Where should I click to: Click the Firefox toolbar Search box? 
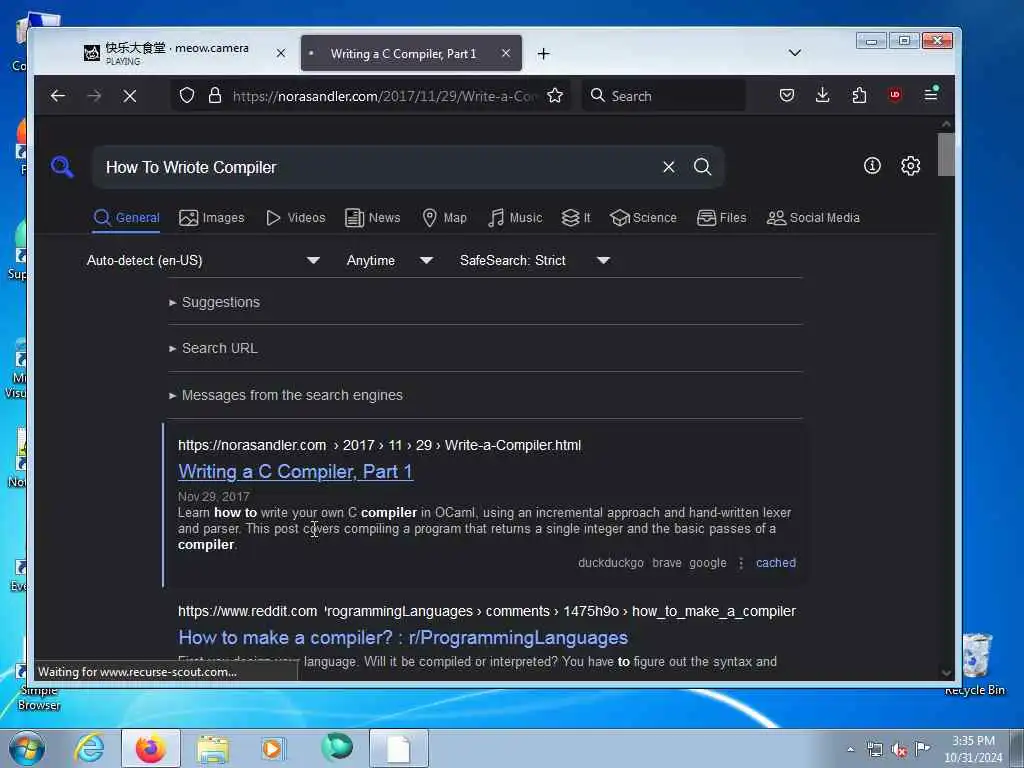click(664, 96)
